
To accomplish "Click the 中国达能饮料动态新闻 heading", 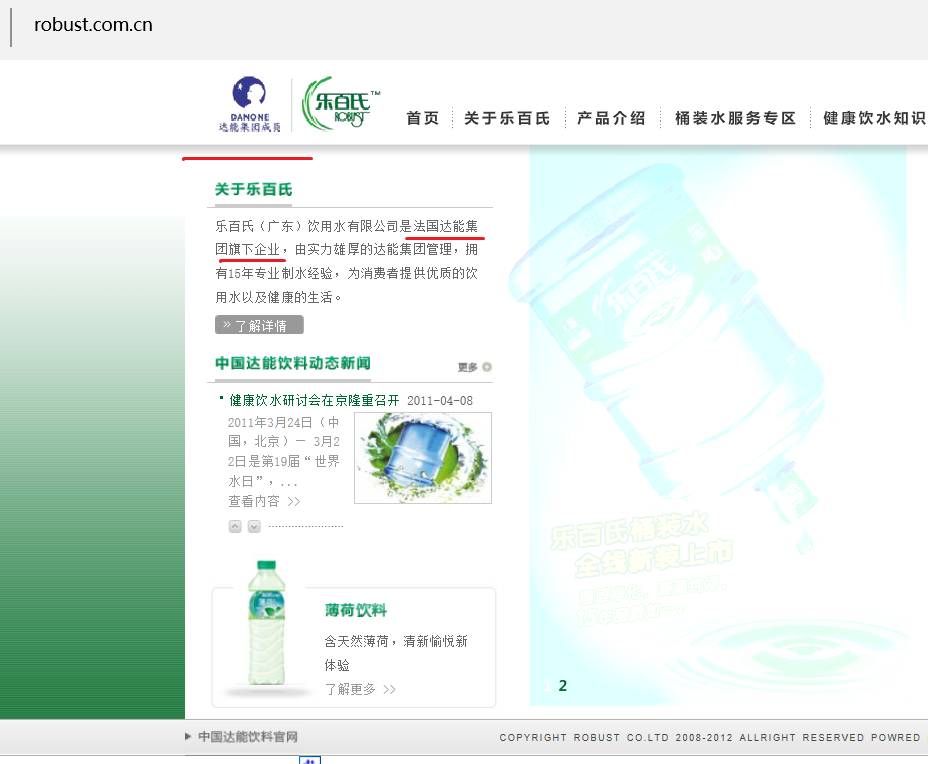I will (x=292, y=363).
